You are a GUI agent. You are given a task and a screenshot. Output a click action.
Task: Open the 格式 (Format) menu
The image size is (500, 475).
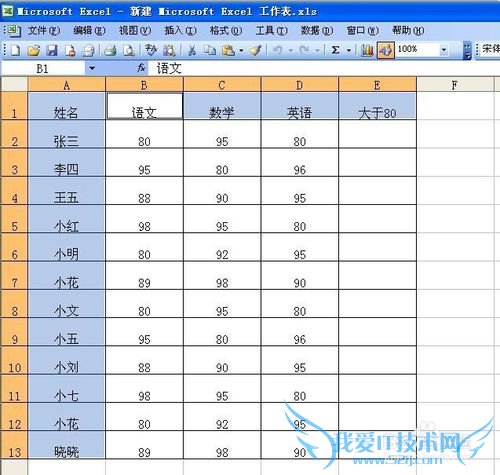point(226,31)
